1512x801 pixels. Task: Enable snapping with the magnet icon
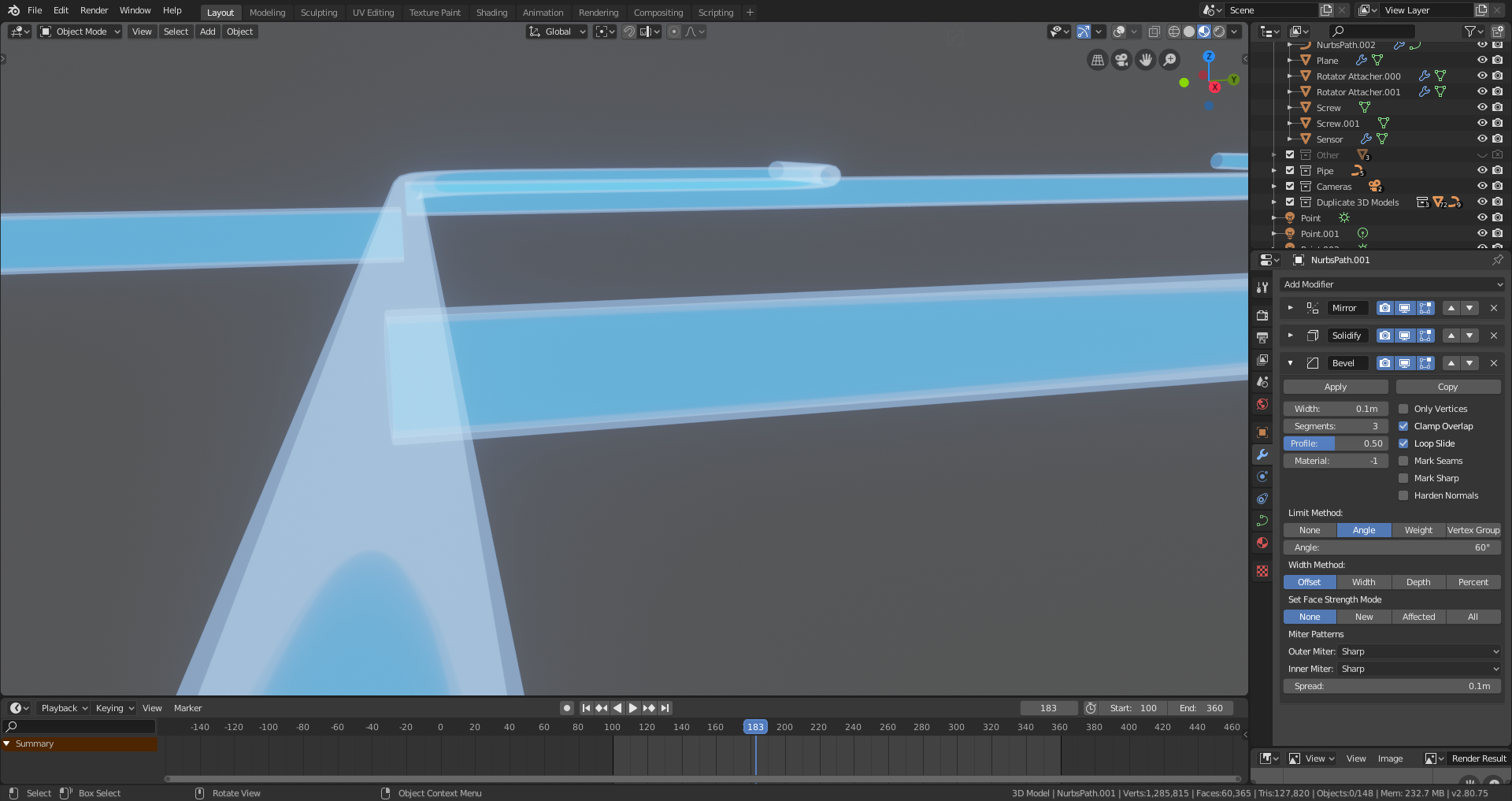[629, 32]
